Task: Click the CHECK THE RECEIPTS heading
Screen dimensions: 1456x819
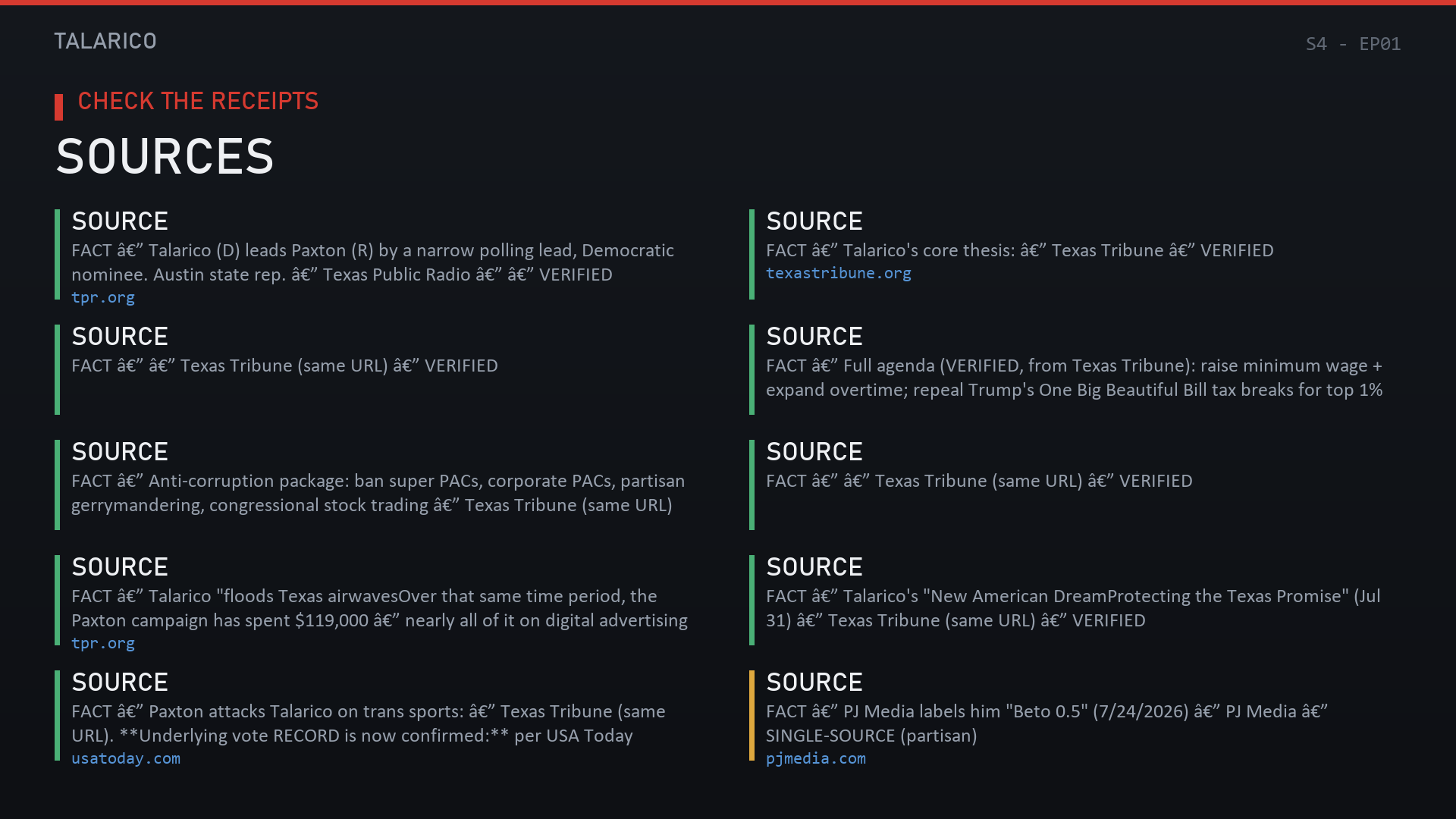Action: [198, 101]
